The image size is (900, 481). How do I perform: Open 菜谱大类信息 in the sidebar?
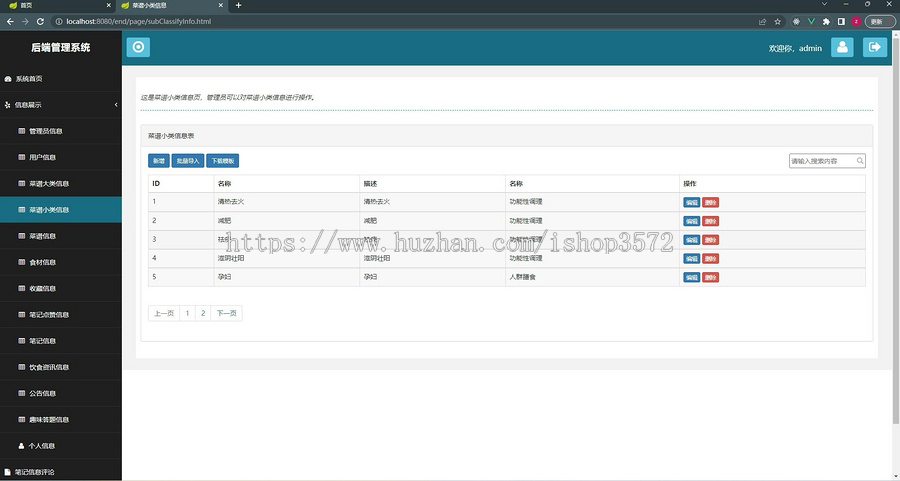pos(60,184)
